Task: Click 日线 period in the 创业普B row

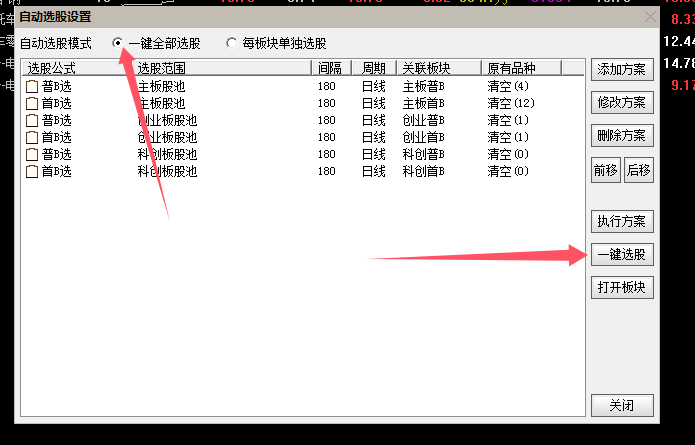Action: (x=374, y=120)
